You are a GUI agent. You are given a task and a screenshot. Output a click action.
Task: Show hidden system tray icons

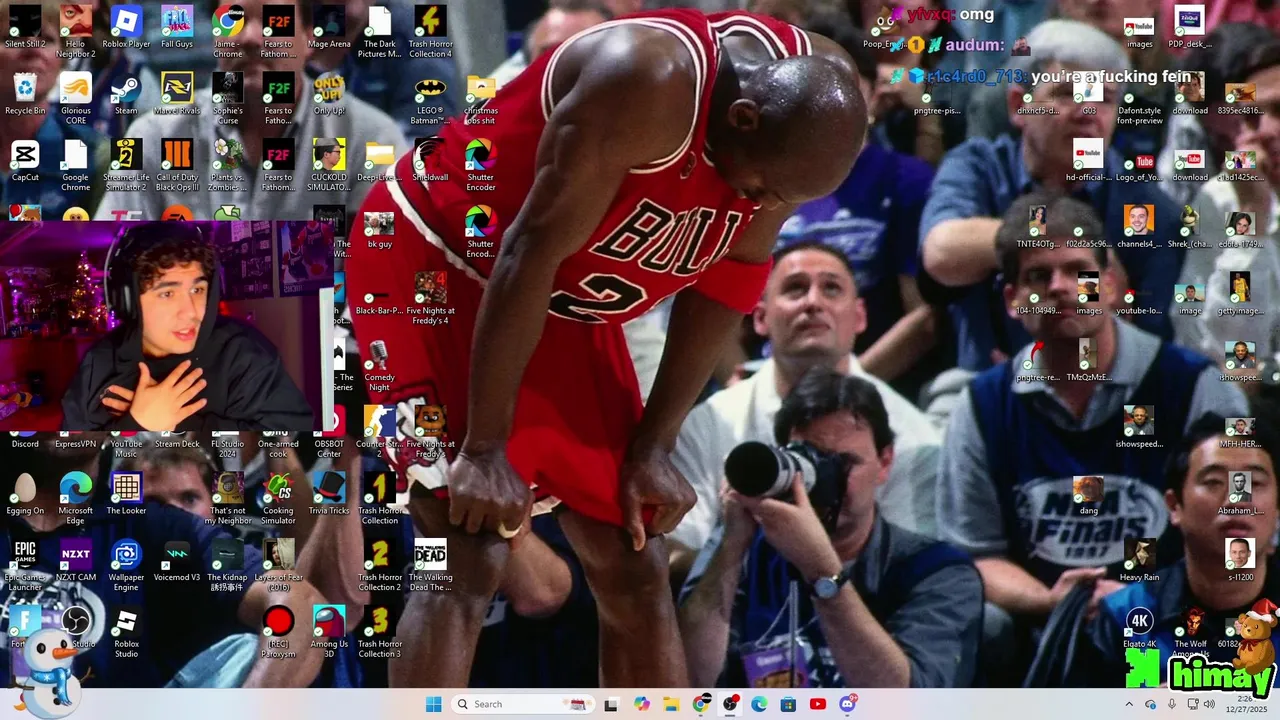1129,704
